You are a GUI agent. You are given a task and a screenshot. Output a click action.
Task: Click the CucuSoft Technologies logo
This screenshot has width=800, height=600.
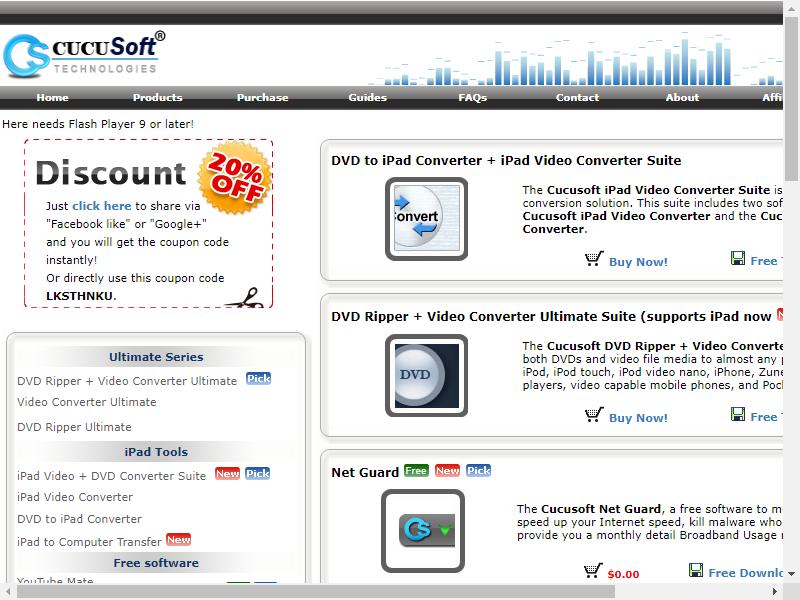coord(84,55)
